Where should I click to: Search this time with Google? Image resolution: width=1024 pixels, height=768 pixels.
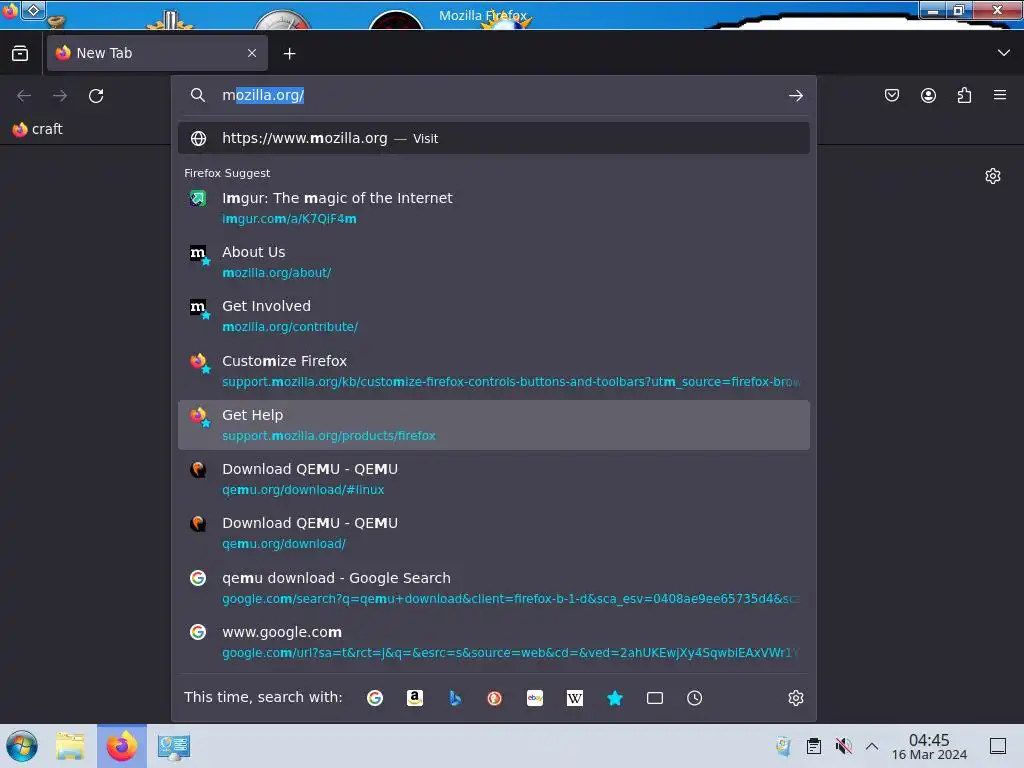(x=375, y=698)
